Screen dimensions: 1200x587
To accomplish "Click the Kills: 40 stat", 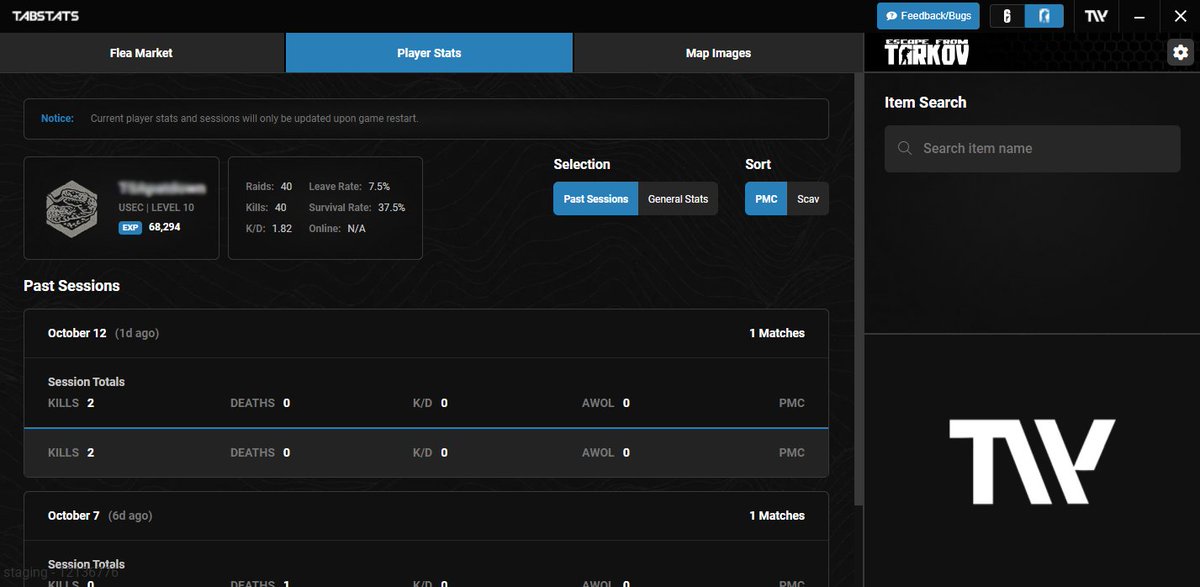I will tap(266, 208).
